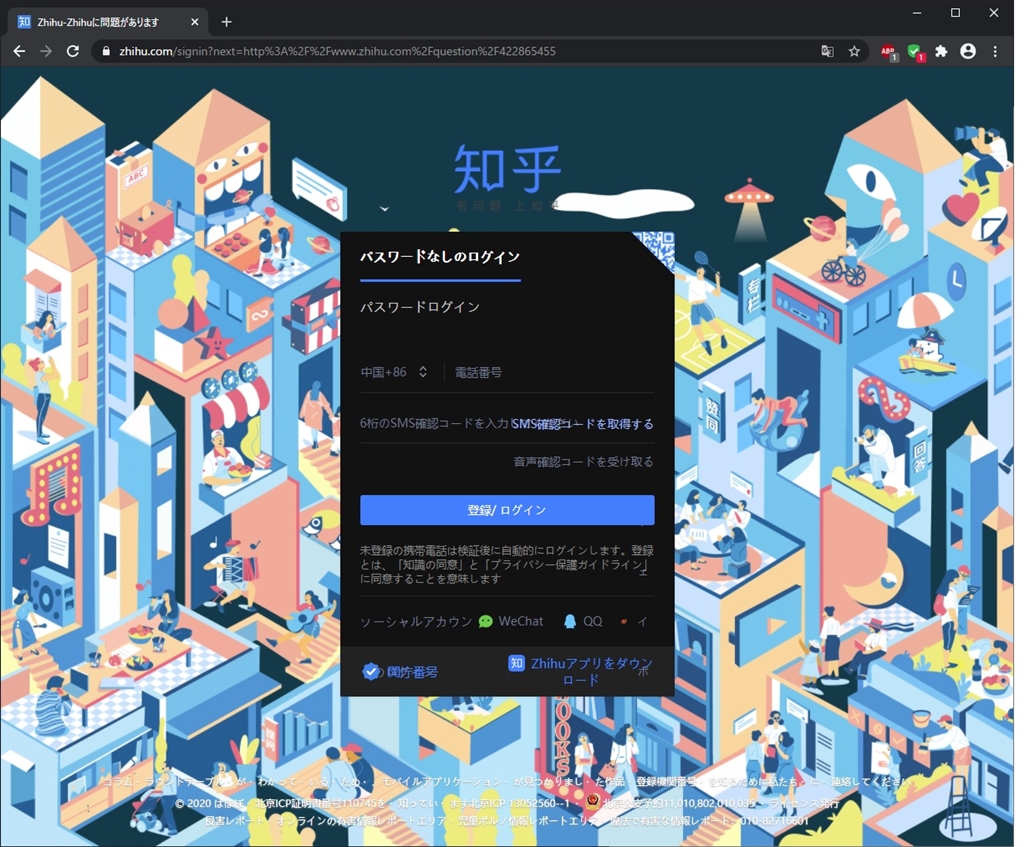This screenshot has height=847, width=1024.
Task: Select パスワードなしのログイン tab
Action: coord(440,257)
